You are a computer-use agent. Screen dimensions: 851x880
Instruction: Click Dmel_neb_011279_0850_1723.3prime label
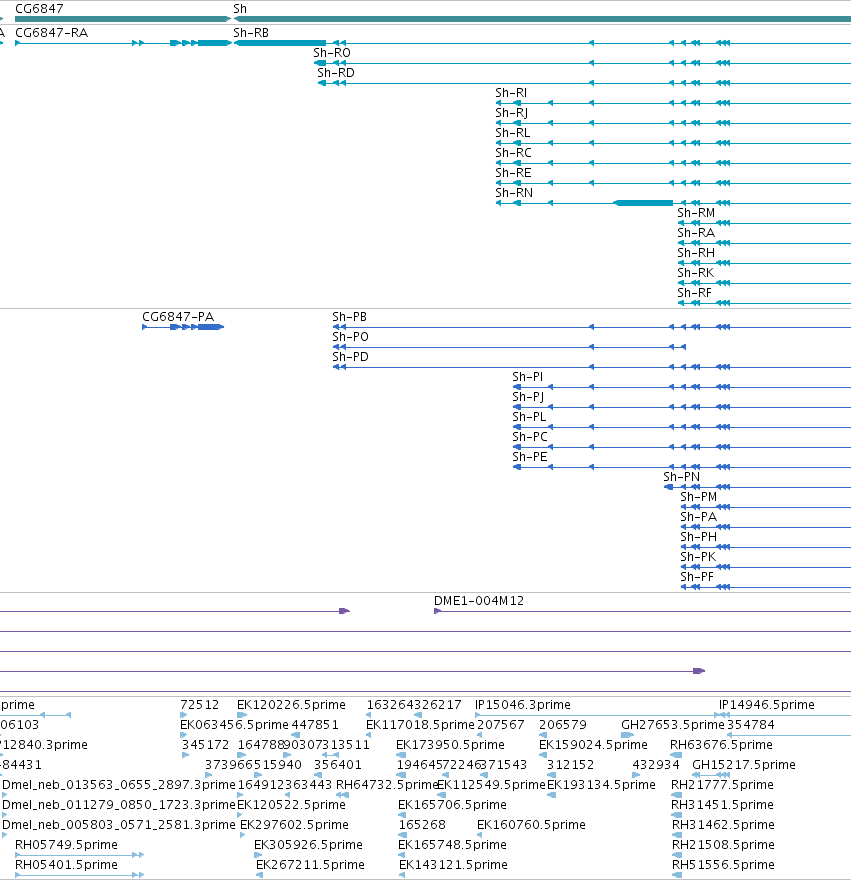pyautogui.click(x=119, y=805)
